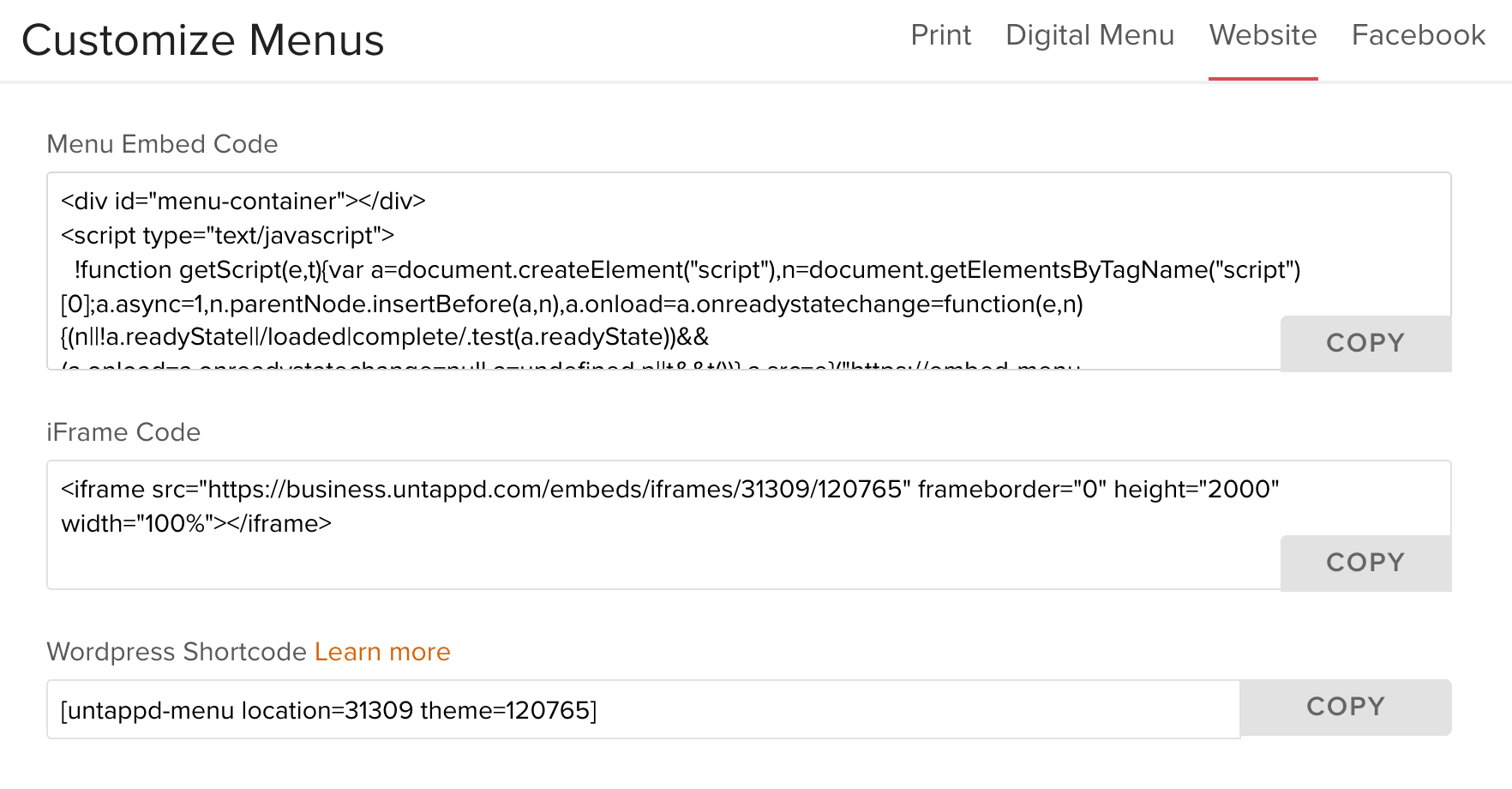This screenshot has width=1512, height=789.
Task: Click the script type text/javascript line
Action: [x=228, y=236]
